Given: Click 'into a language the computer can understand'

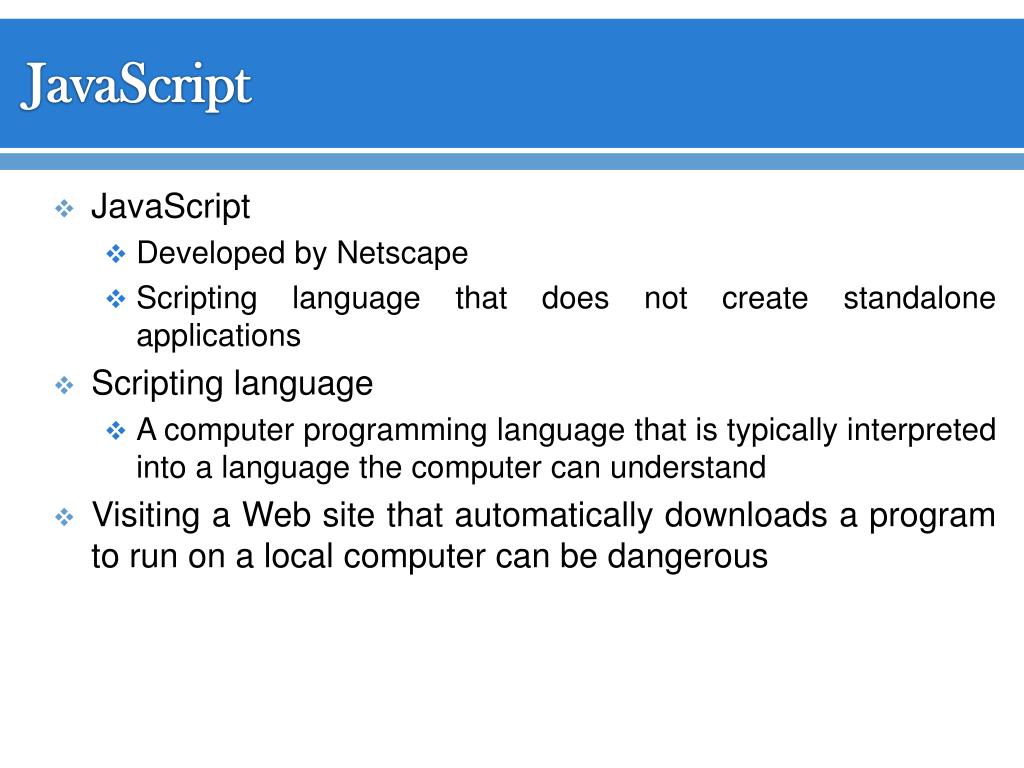Looking at the screenshot, I should click(x=451, y=468).
